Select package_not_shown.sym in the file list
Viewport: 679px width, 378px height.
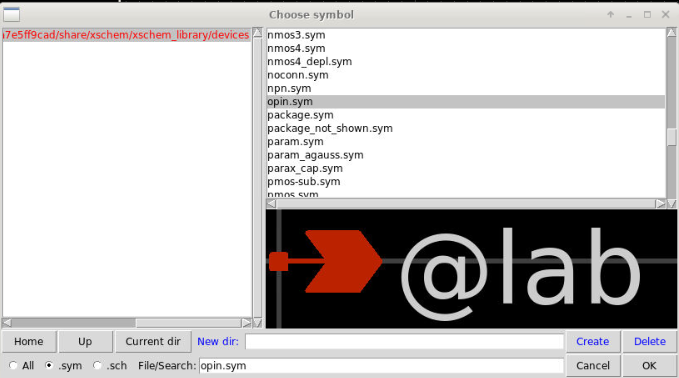coord(466,129)
